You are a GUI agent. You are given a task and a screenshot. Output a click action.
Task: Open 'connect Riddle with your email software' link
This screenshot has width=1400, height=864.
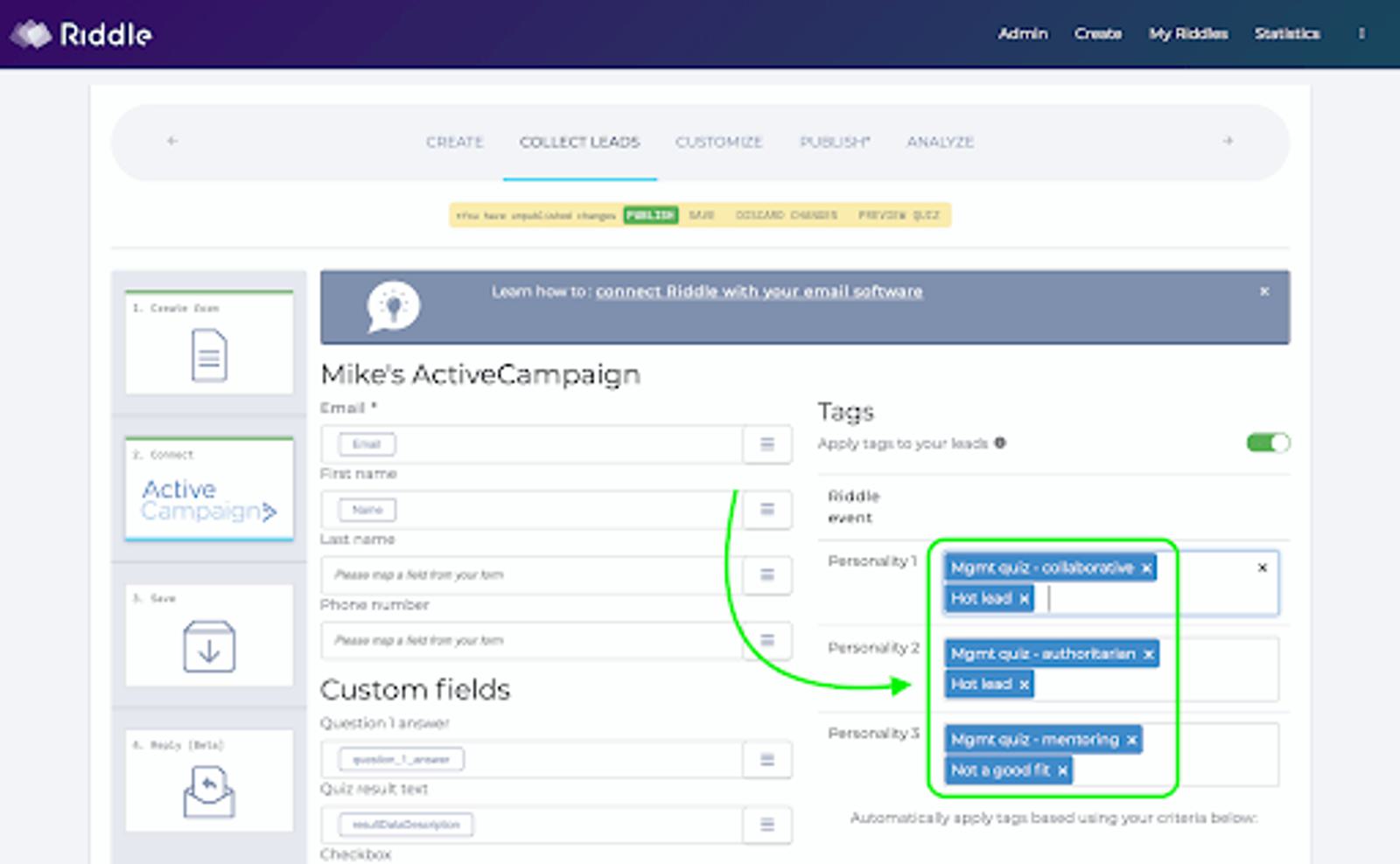pyautogui.click(x=759, y=291)
